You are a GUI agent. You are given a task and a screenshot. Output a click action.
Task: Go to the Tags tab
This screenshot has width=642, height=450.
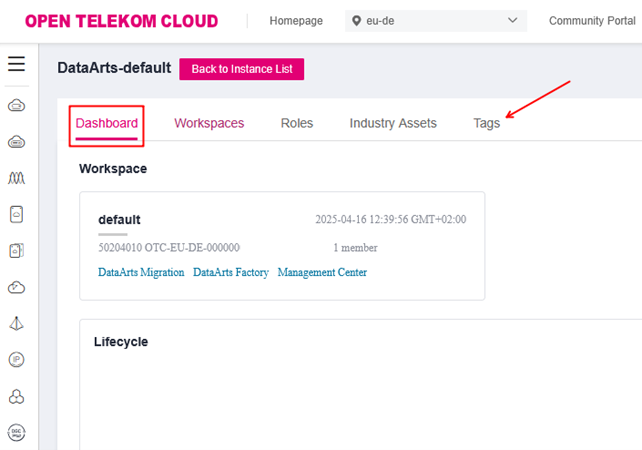[486, 123]
